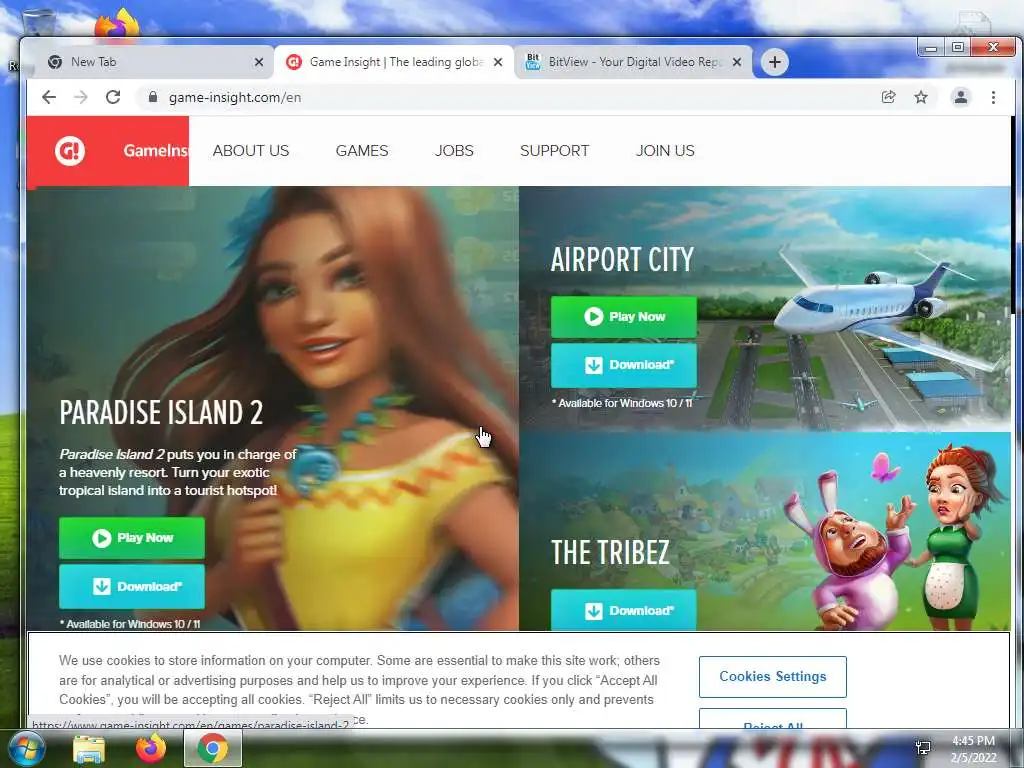Click Download for Paradise Island 2
The height and width of the screenshot is (768, 1024).
click(132, 586)
